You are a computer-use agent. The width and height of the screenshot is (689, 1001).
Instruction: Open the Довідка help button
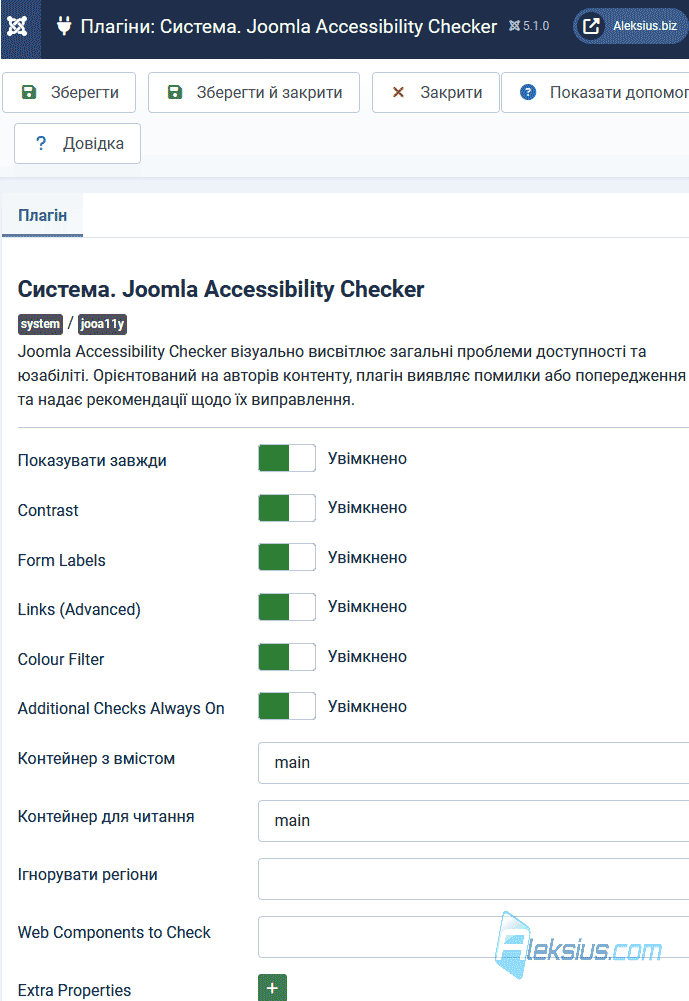coord(77,144)
